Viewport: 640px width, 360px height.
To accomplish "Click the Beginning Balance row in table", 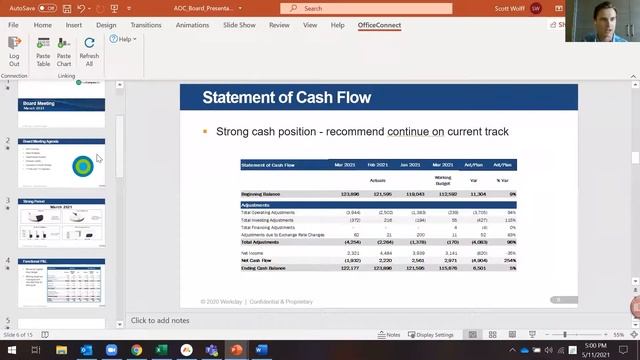I will (x=378, y=194).
